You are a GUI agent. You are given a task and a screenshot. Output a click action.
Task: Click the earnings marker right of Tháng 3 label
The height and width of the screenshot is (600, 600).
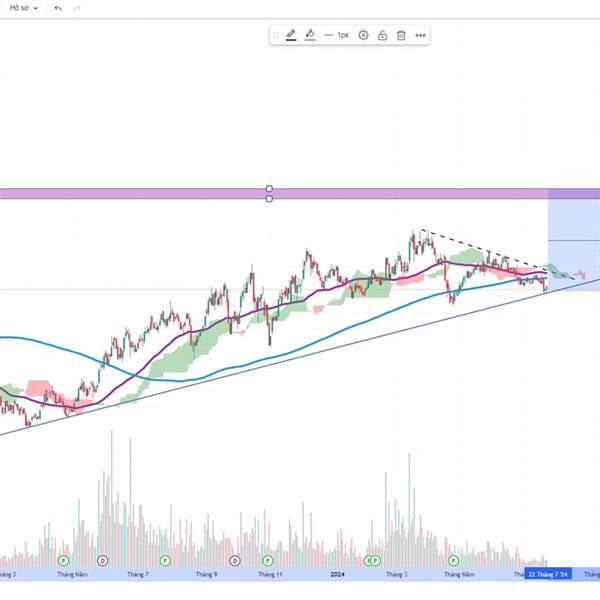point(453,561)
